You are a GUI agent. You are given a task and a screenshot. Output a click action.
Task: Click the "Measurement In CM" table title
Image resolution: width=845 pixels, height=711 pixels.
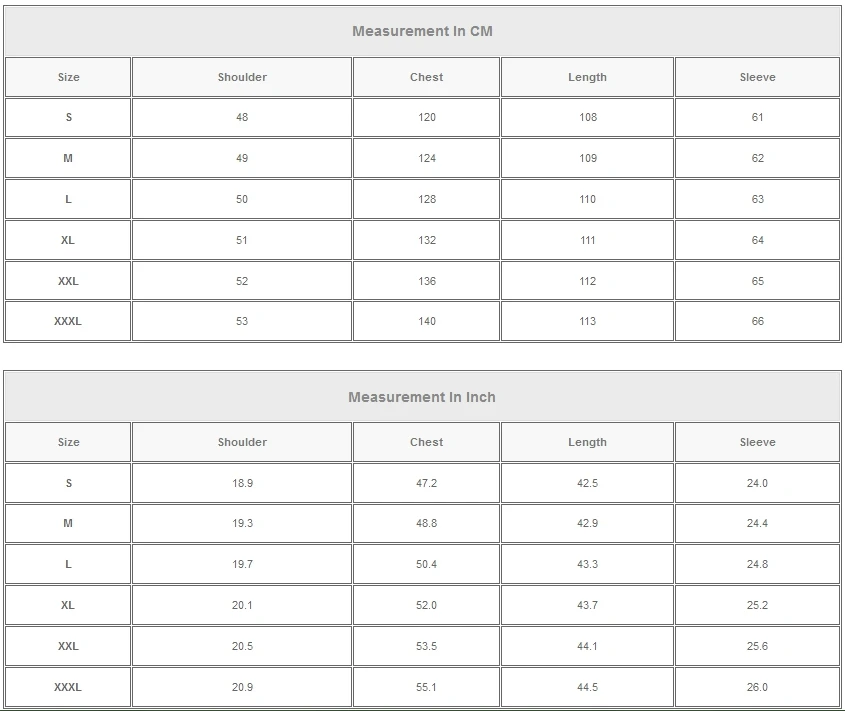tap(422, 31)
